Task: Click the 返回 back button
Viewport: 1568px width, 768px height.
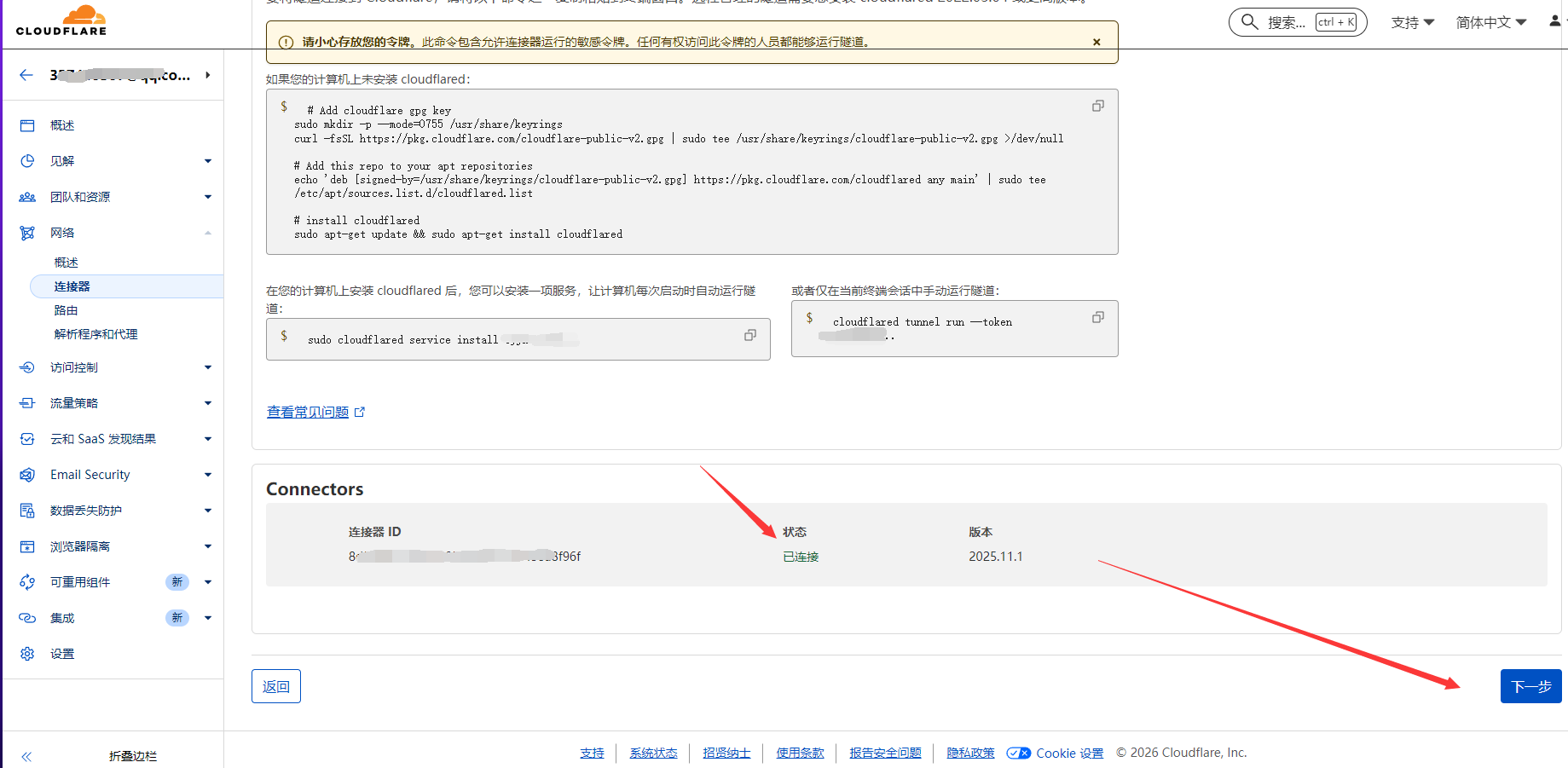Action: point(275,686)
